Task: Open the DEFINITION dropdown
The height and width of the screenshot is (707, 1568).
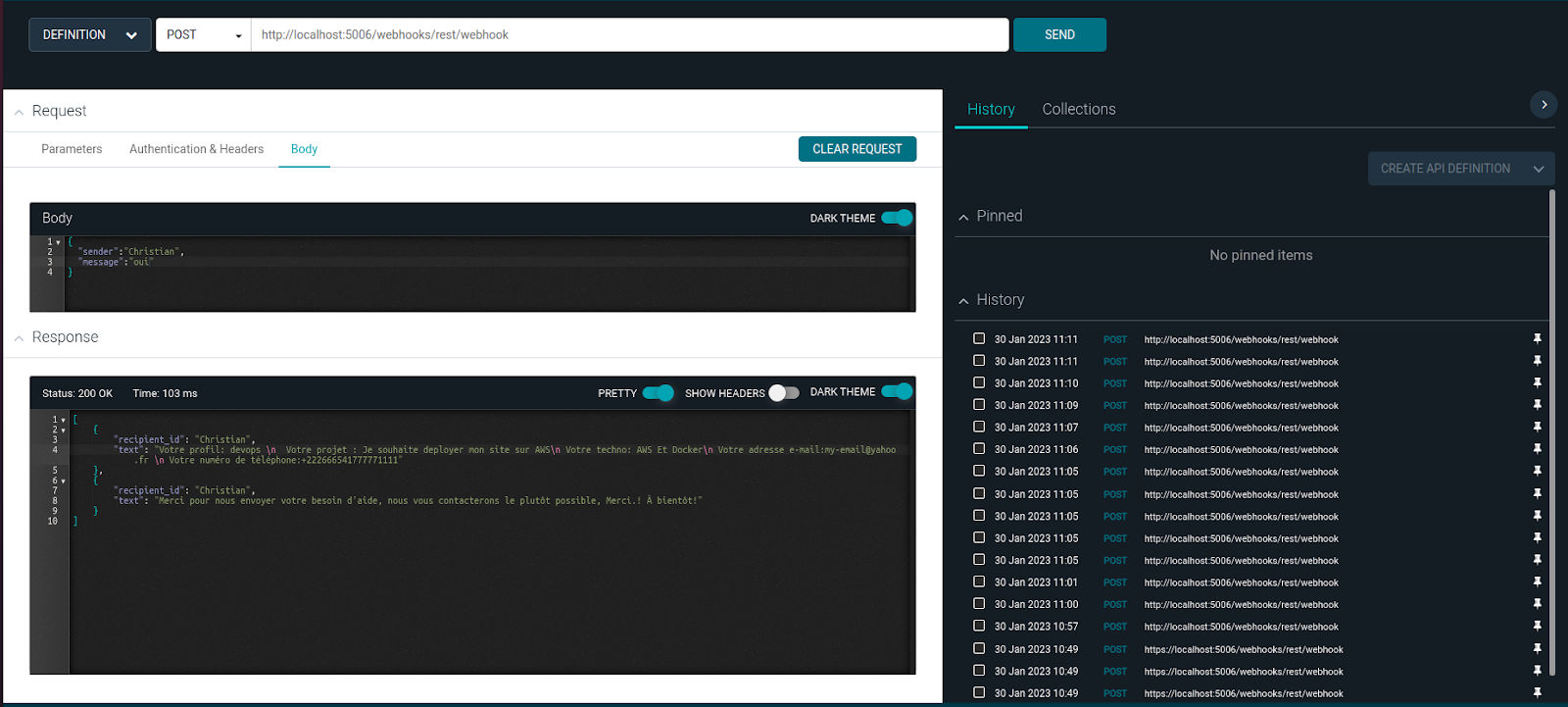Action: [90, 34]
